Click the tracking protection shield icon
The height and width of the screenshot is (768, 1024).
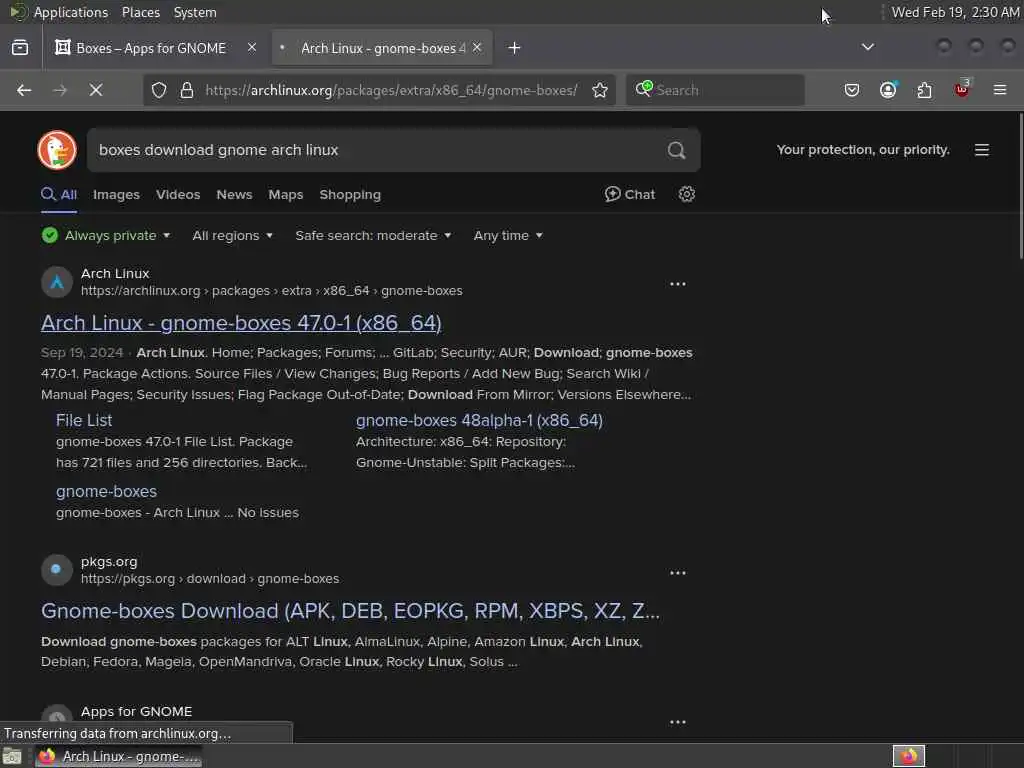[x=159, y=90]
